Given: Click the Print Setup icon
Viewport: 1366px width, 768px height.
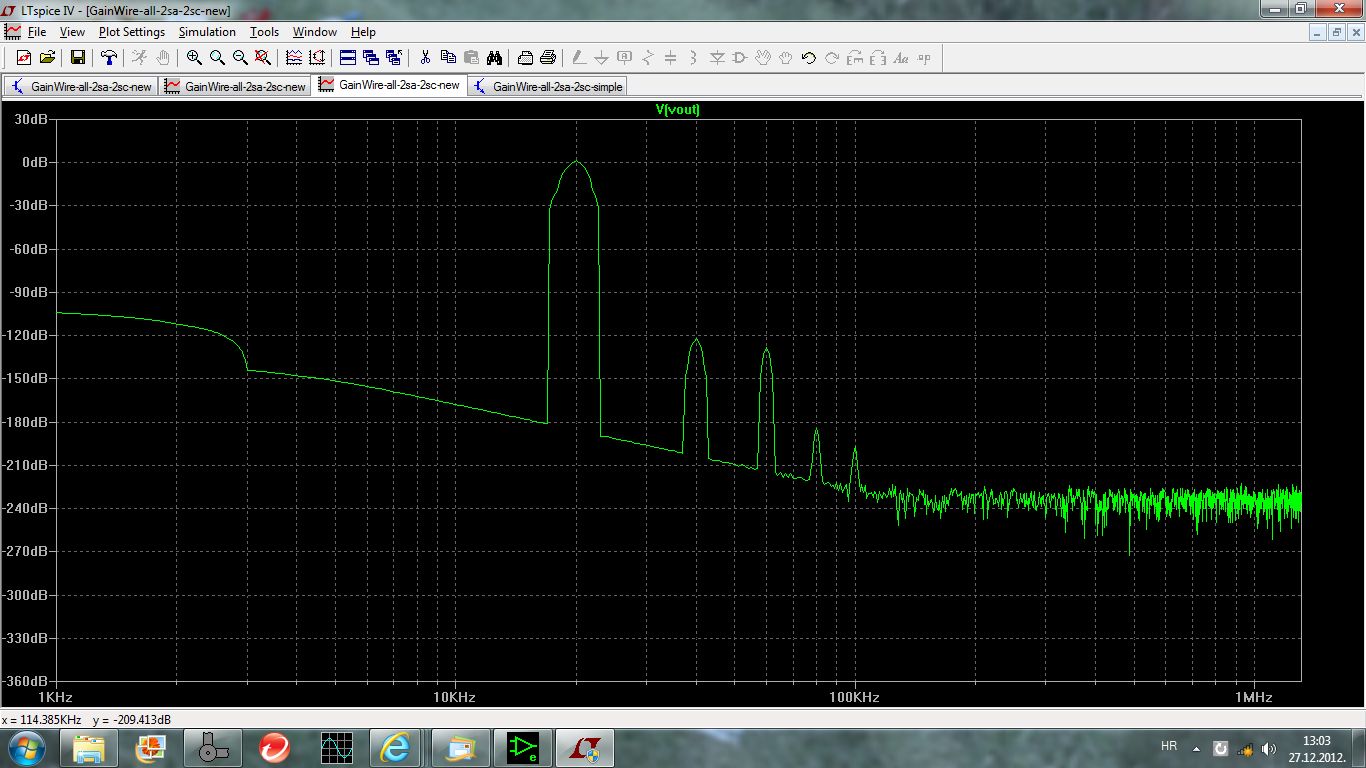Looking at the screenshot, I should pos(525,58).
